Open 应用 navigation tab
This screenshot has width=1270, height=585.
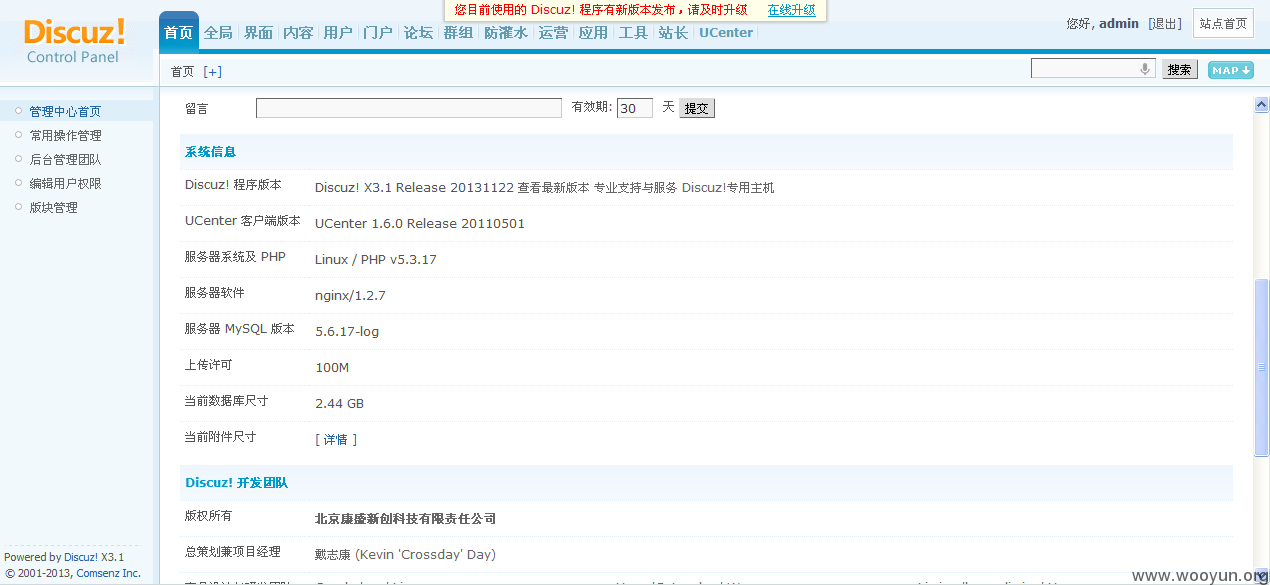593,32
